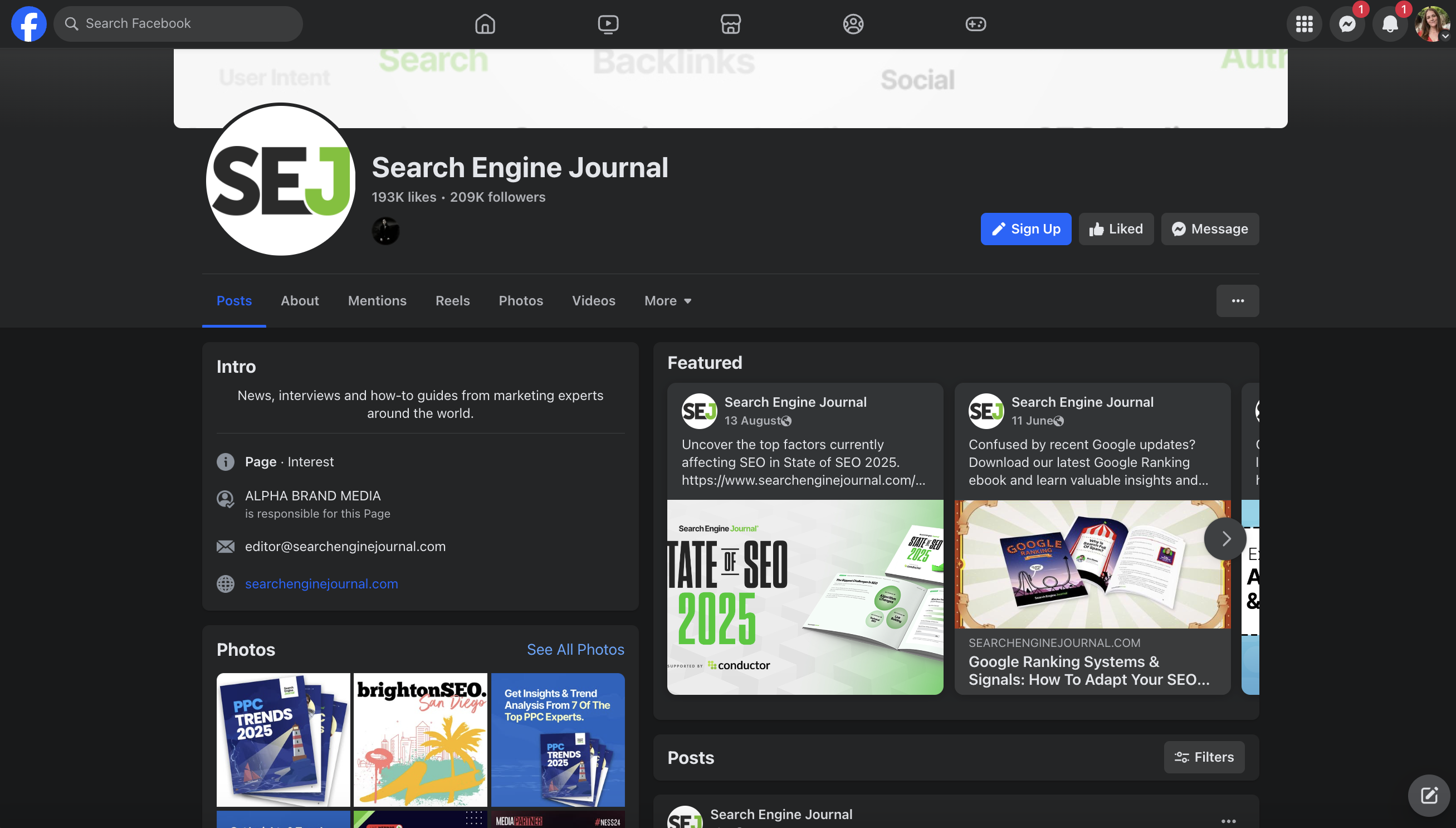
Task: Go to the Home feed icon
Action: pyautogui.click(x=485, y=24)
